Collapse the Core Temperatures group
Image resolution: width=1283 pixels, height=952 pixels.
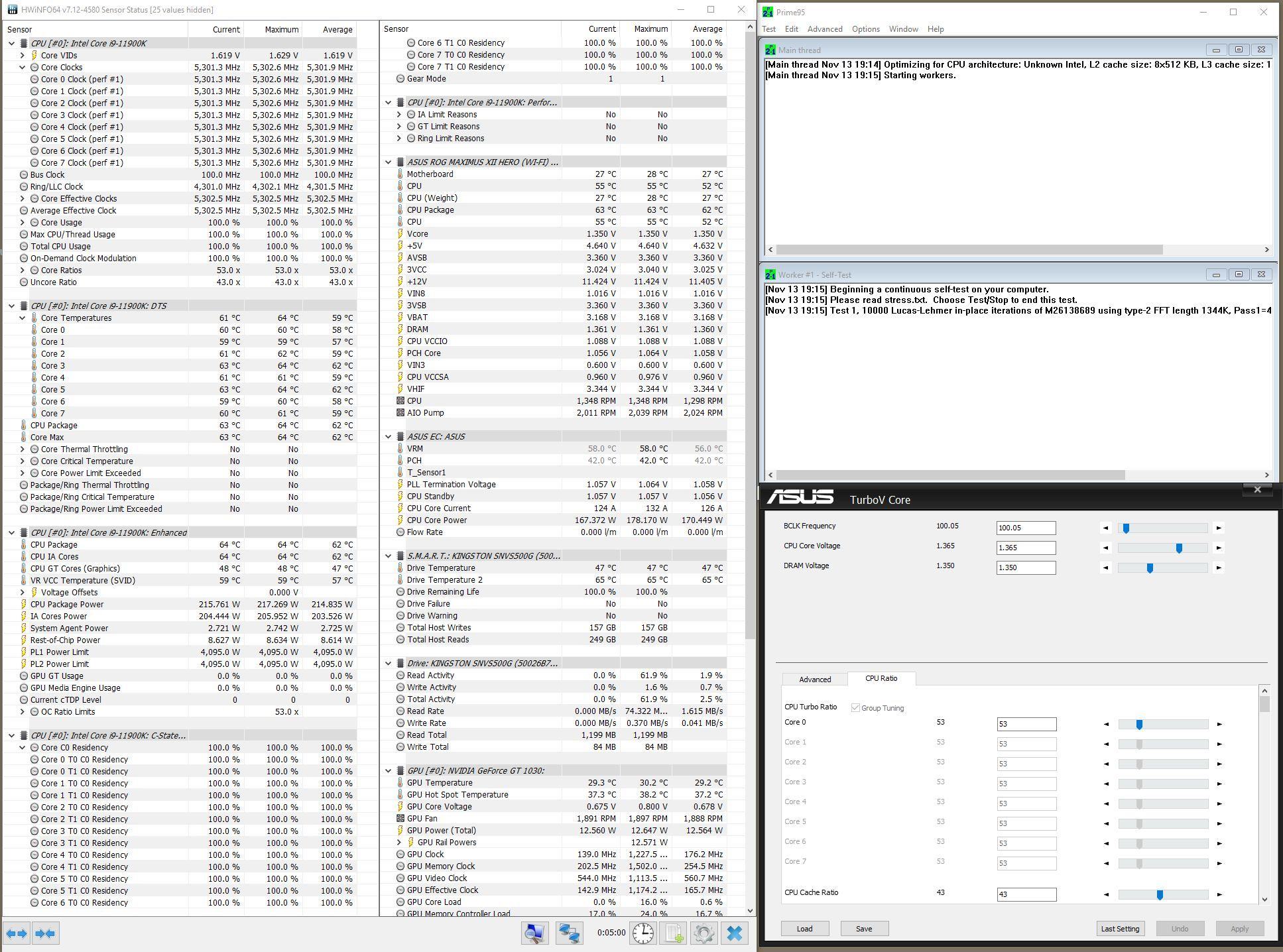[x=23, y=318]
